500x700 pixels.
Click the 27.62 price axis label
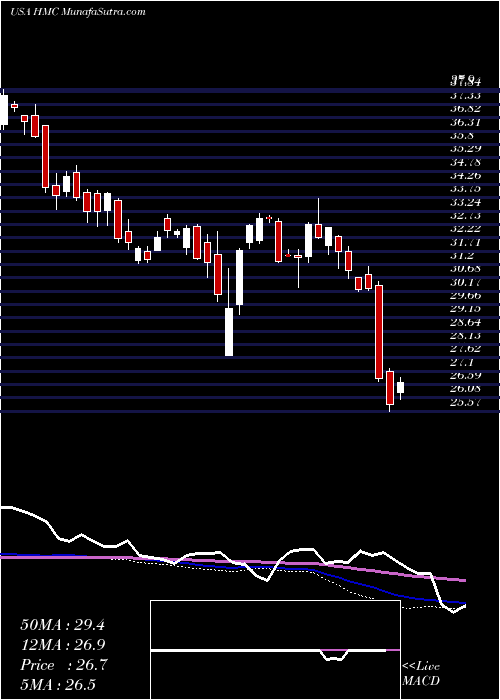pos(465,349)
